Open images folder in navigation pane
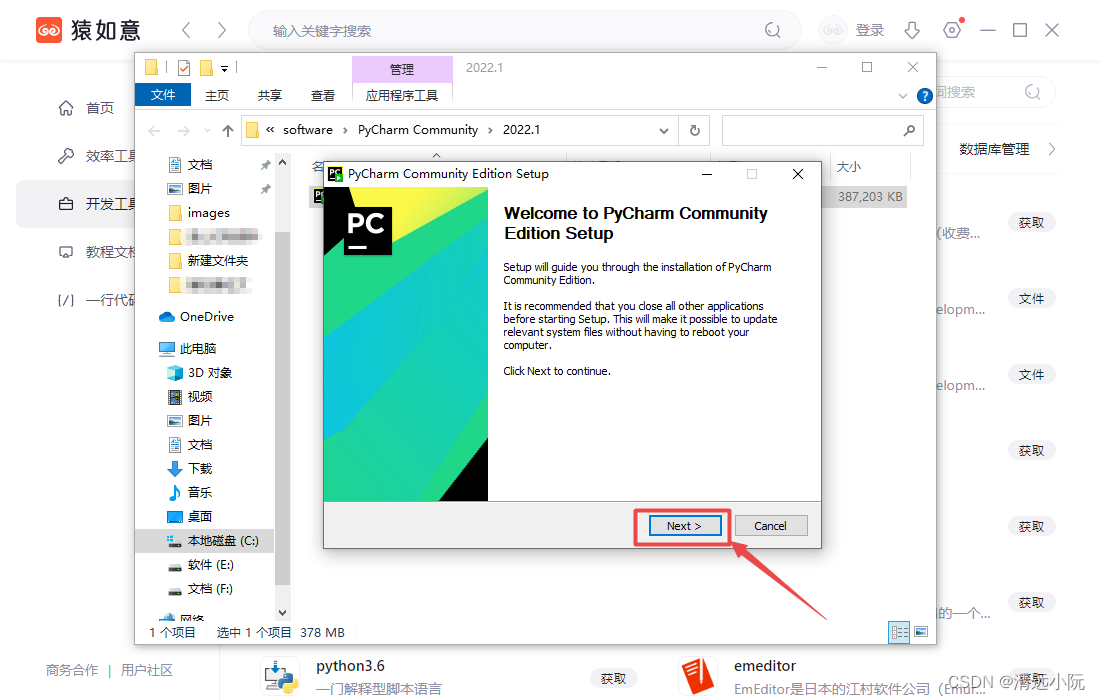 [208, 213]
